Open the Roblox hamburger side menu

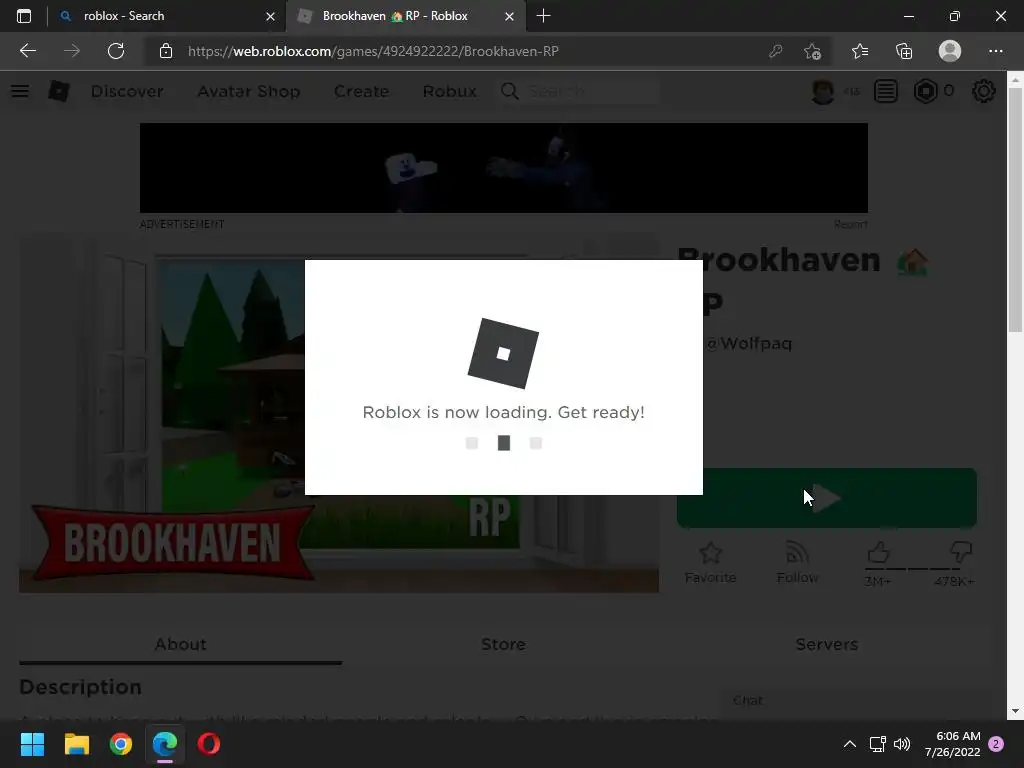click(x=20, y=91)
